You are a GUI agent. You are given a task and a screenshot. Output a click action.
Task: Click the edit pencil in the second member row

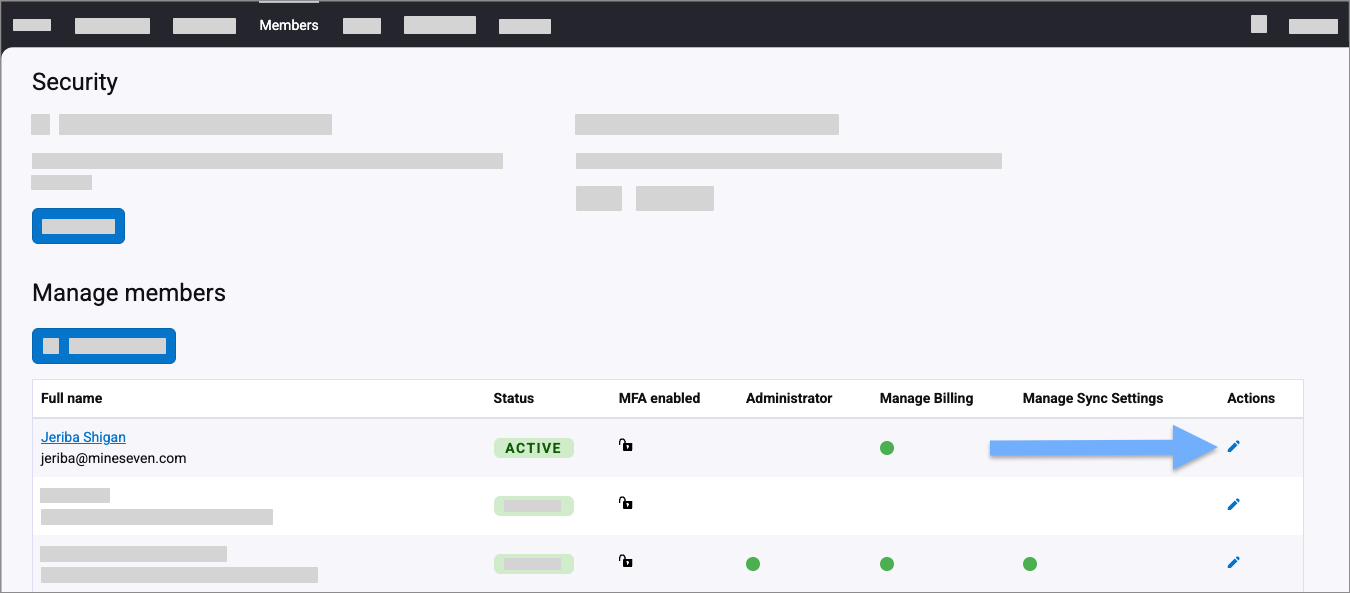click(1233, 504)
